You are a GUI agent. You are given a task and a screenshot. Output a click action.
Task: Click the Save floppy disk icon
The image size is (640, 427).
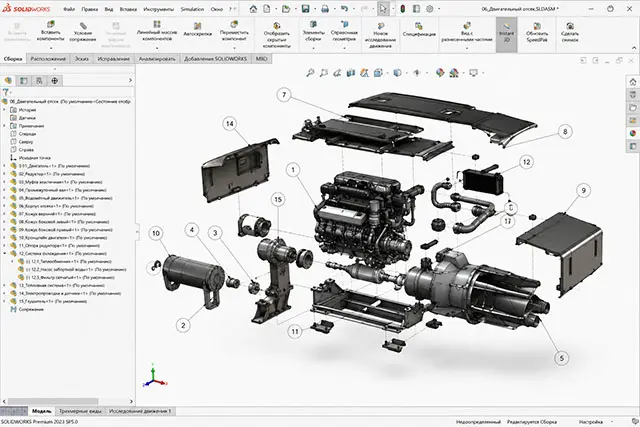[x=305, y=9]
